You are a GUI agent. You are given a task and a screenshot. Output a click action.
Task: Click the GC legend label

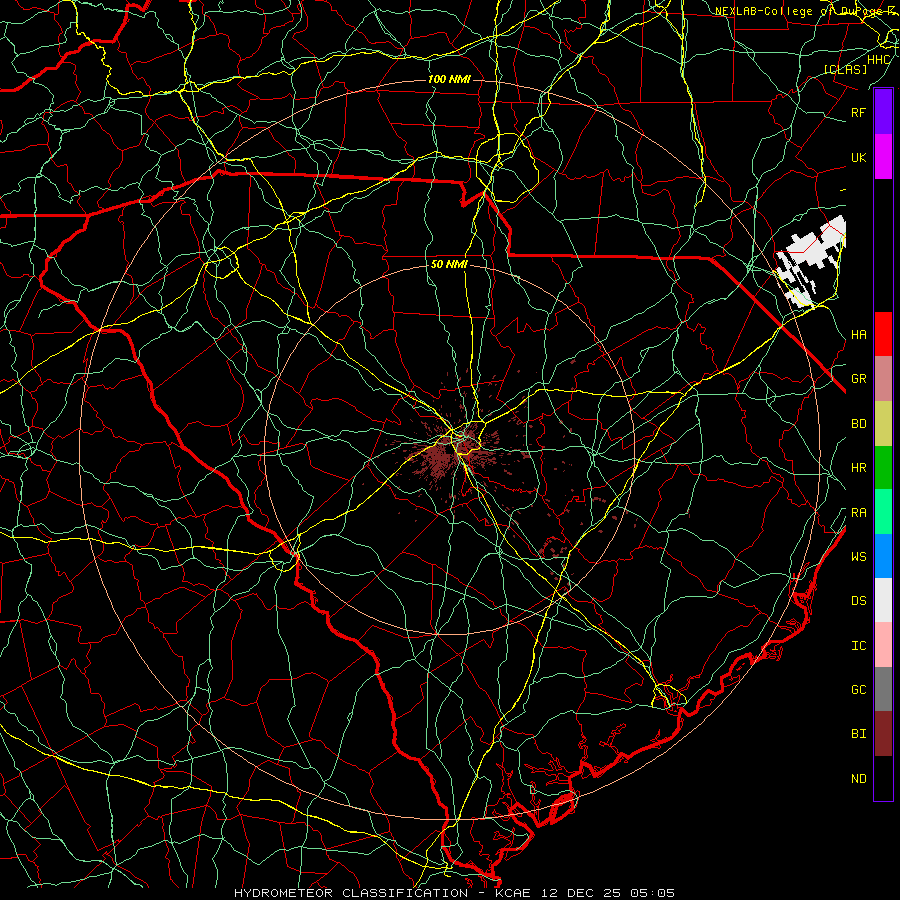point(858,689)
